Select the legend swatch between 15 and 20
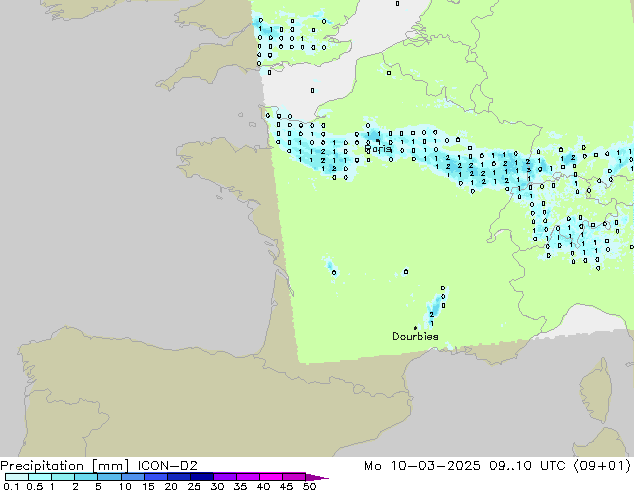 155,477
